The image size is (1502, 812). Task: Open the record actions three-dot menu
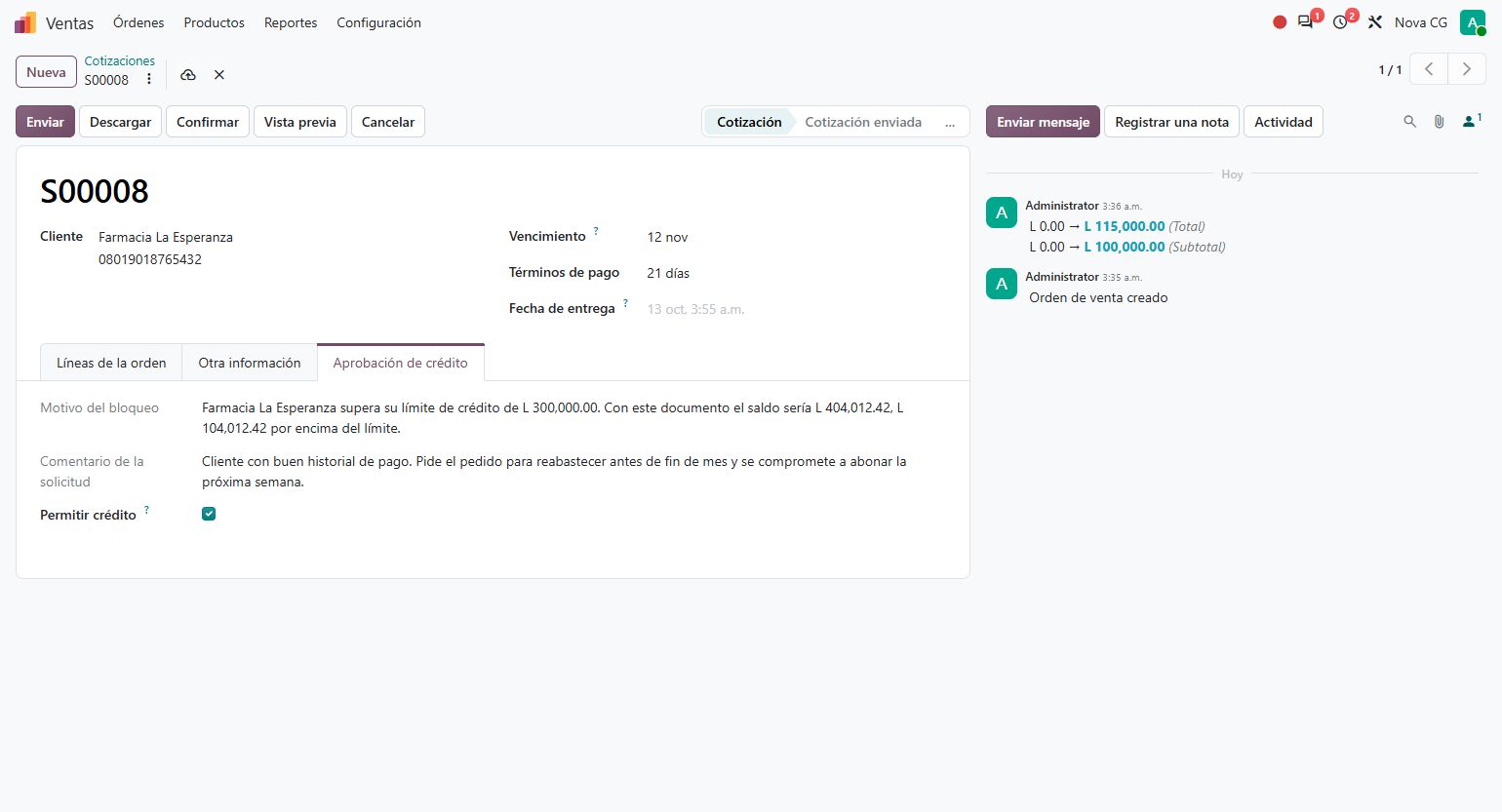pyautogui.click(x=149, y=80)
